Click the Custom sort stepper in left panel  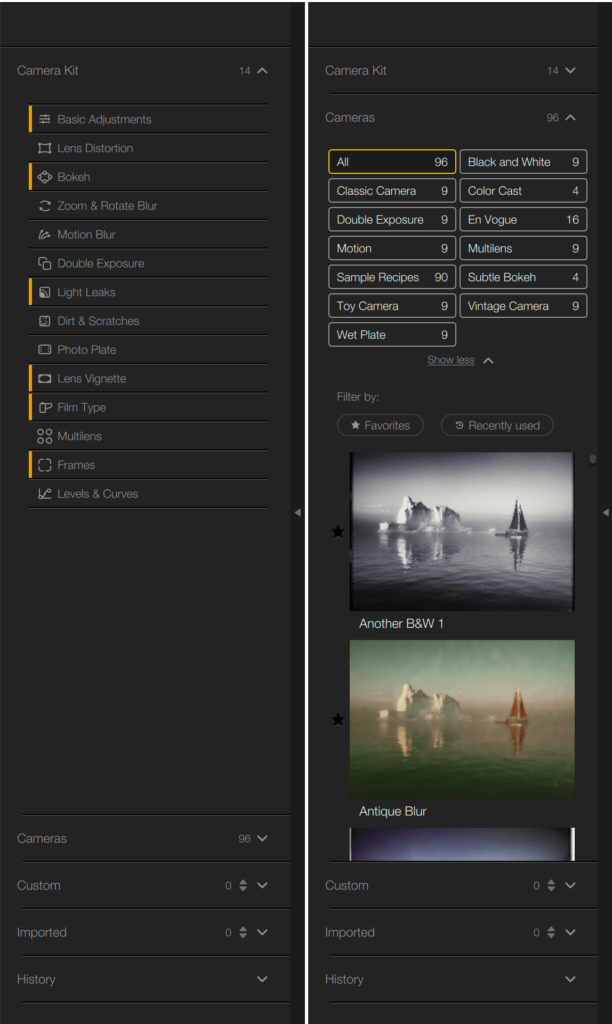pyautogui.click(x=243, y=885)
